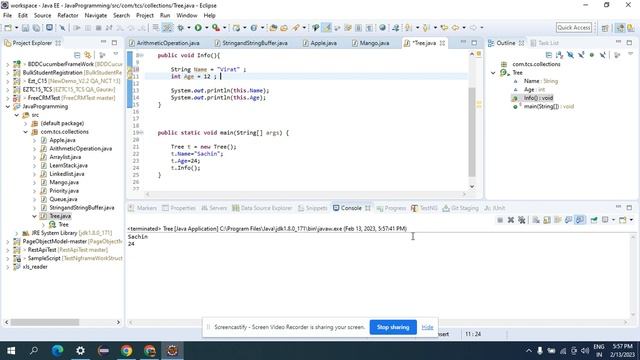Click the Clear Console icon

(x=536, y=220)
